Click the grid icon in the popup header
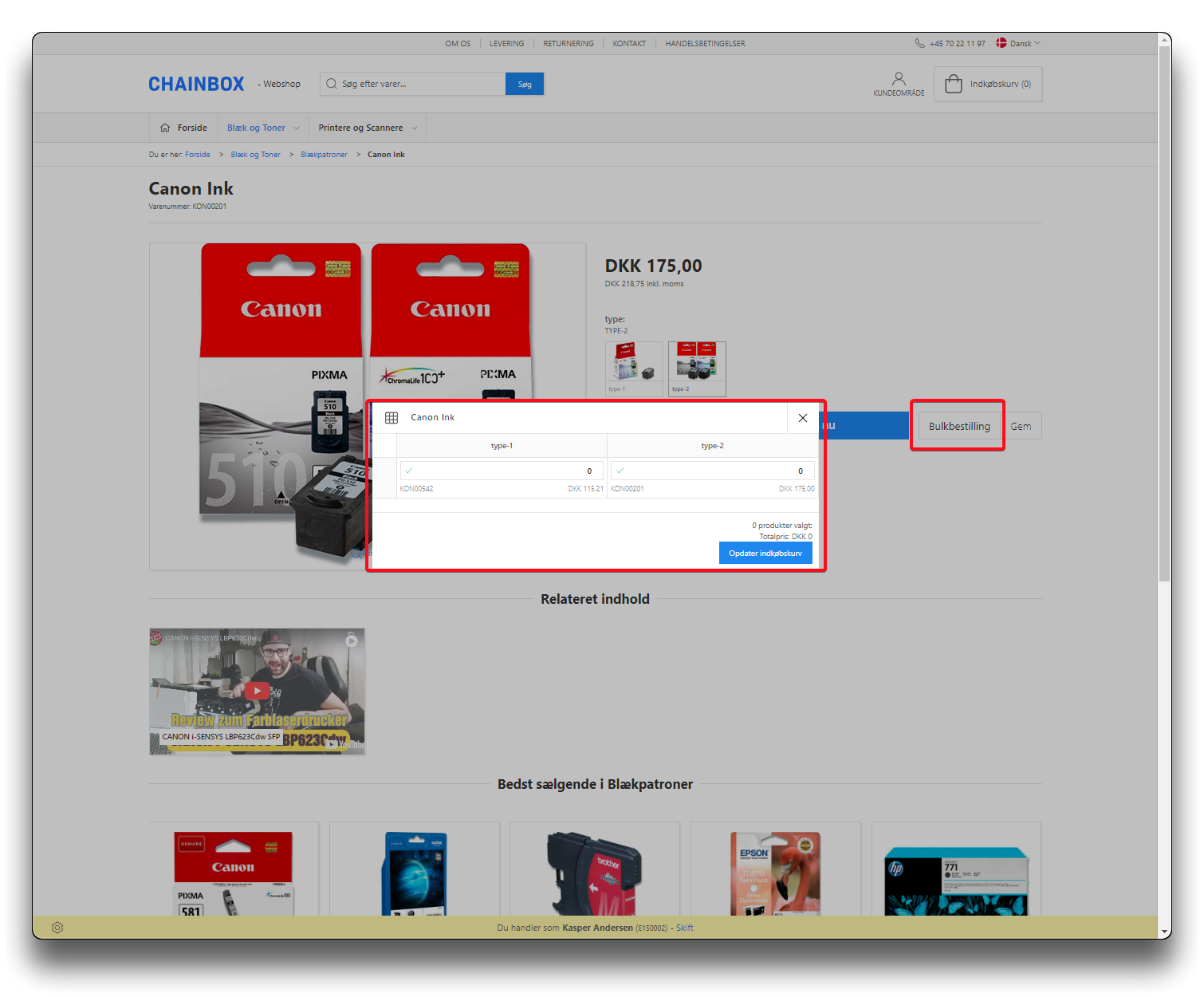The width and height of the screenshot is (1204, 997). [x=391, y=418]
